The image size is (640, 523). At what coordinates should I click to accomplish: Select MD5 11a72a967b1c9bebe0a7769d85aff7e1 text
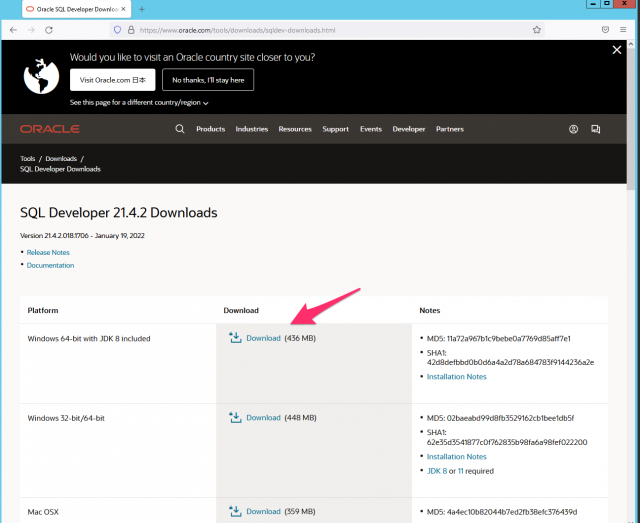tap(499, 338)
